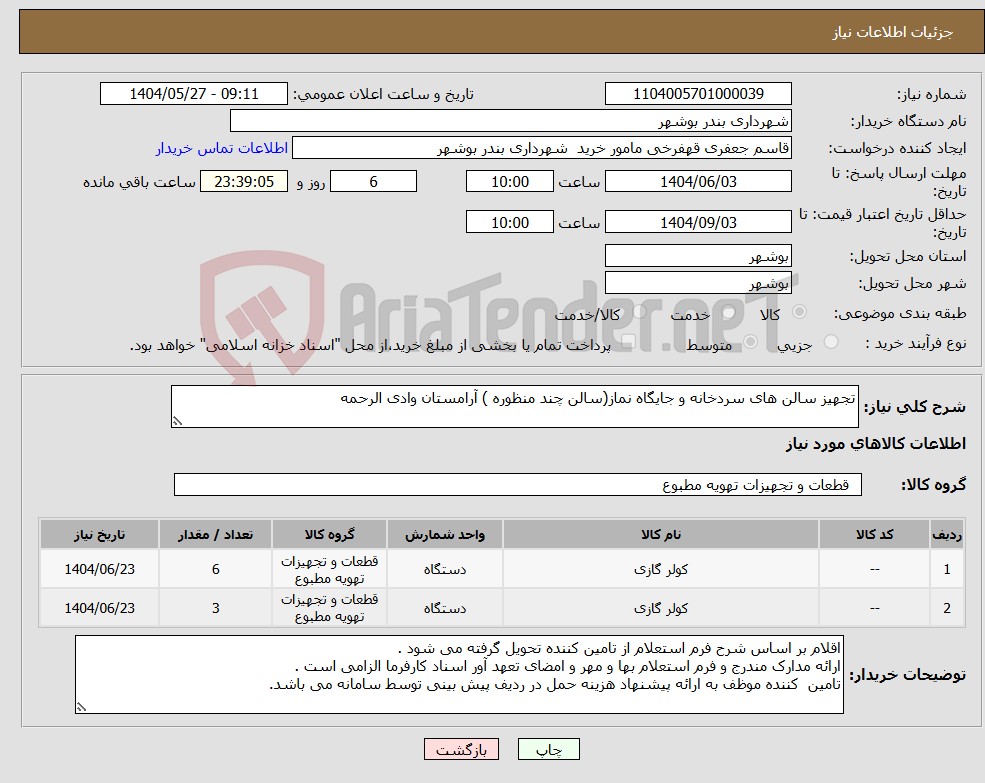The width and height of the screenshot is (985, 783).
Task: Click the buyer organization name field
Action: (x=511, y=121)
